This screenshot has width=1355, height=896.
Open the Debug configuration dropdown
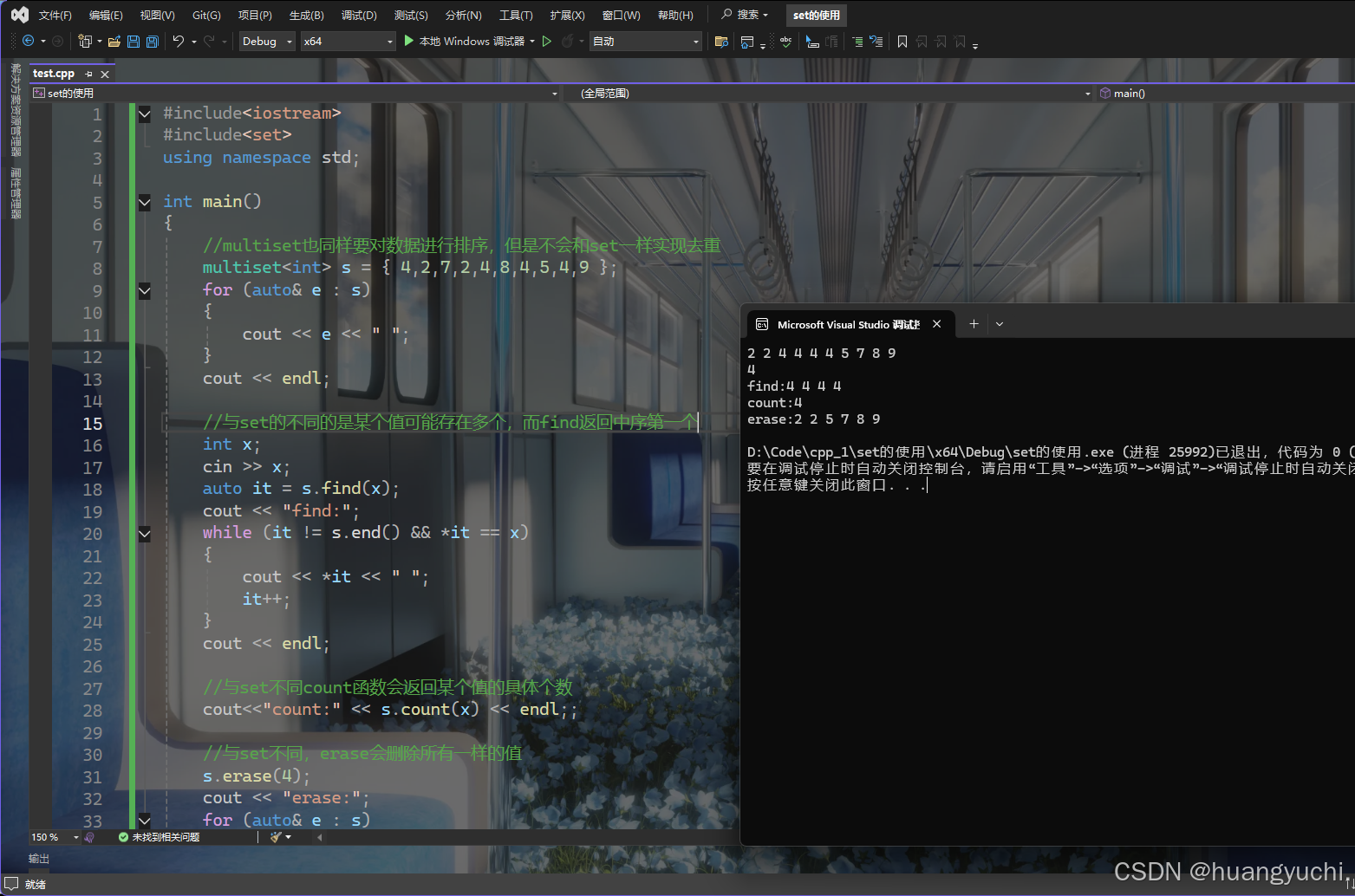(266, 41)
